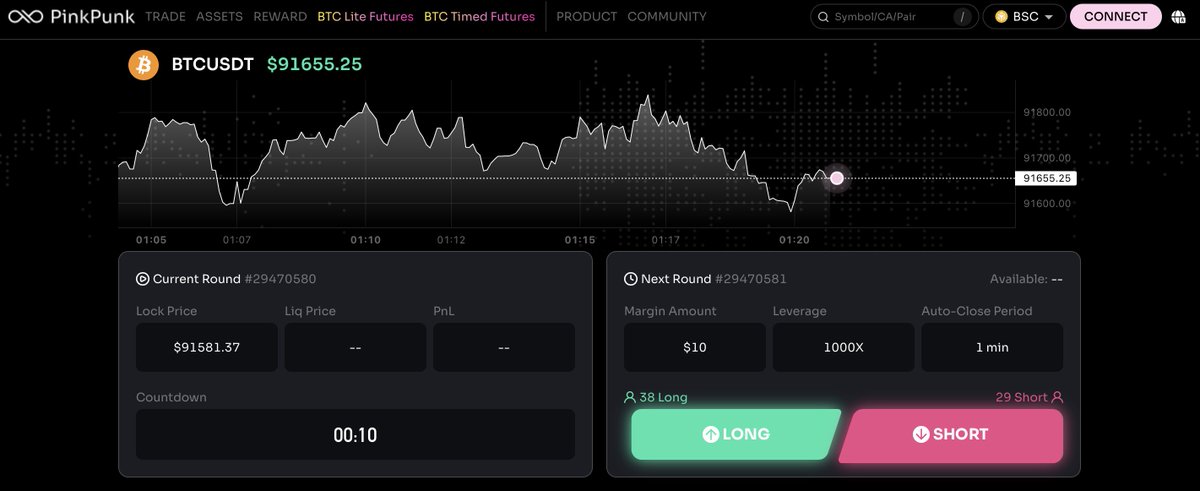Click the 91700.00 axis label
The width and height of the screenshot is (1200, 491).
1047,158
